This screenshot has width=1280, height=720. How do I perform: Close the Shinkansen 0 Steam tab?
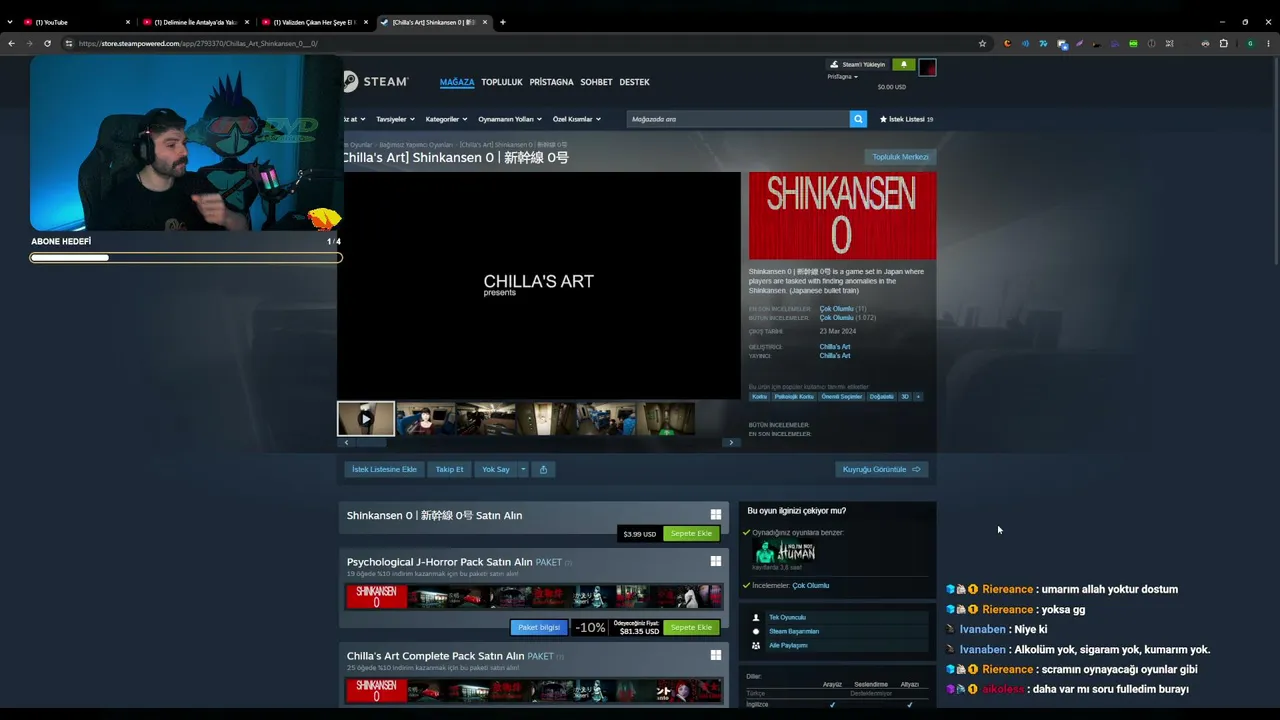484,22
